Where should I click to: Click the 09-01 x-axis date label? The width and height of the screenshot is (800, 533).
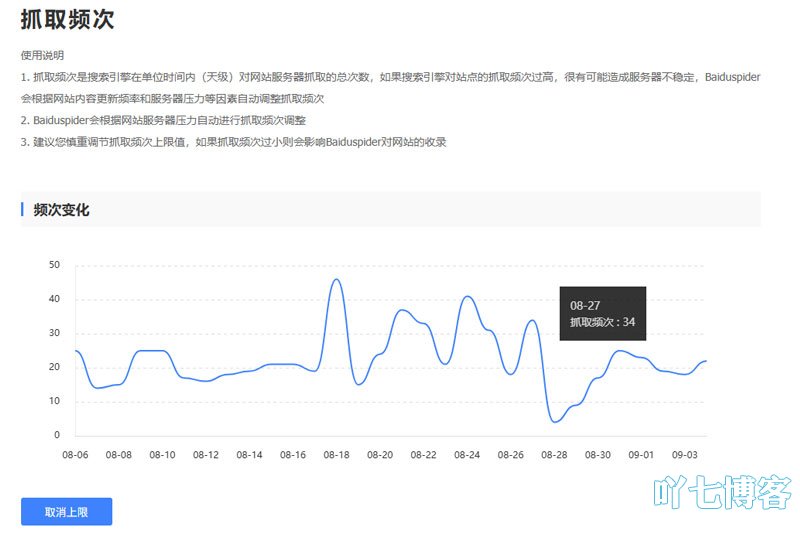(641, 454)
